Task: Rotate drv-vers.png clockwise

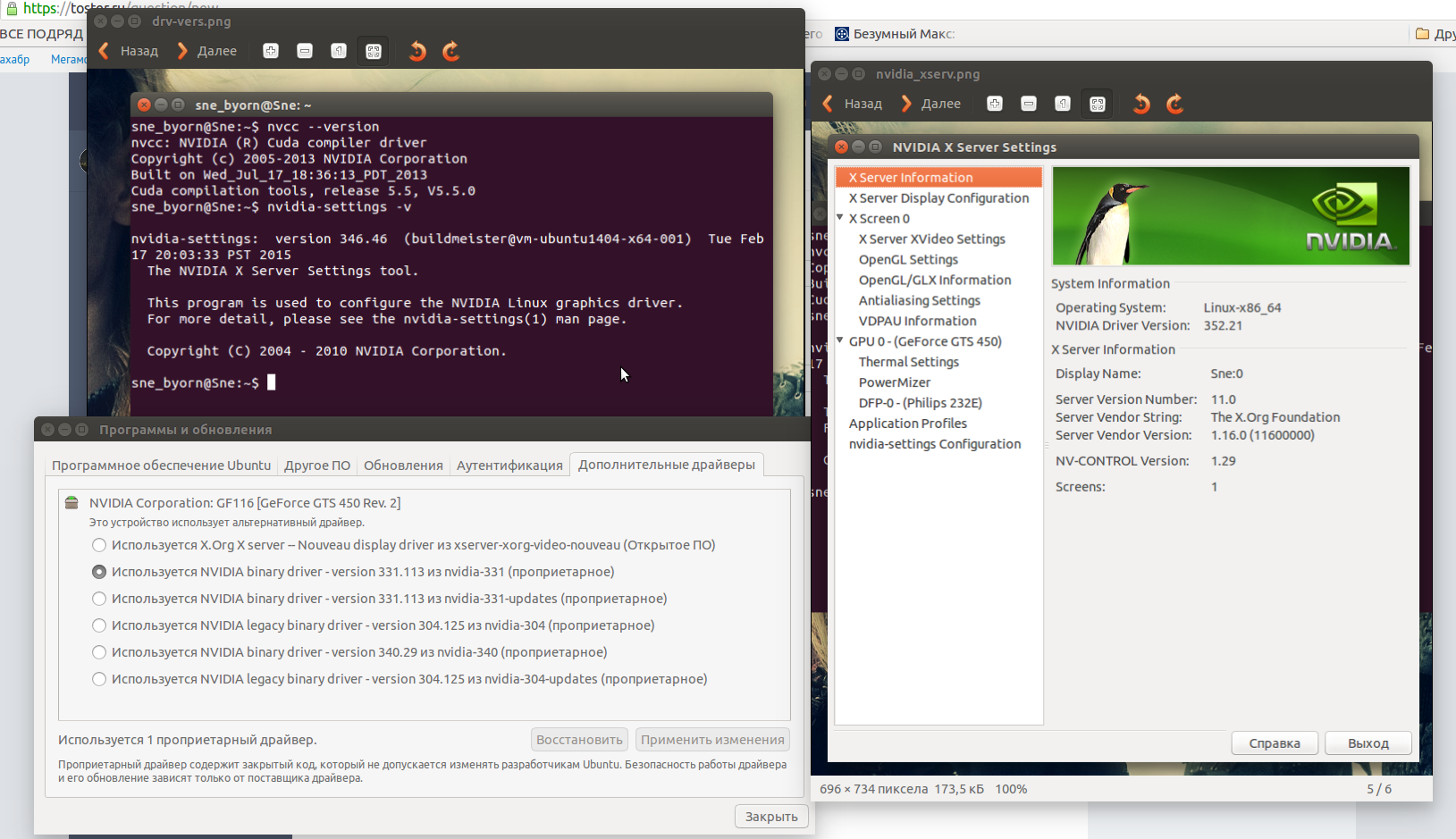Action: (451, 51)
